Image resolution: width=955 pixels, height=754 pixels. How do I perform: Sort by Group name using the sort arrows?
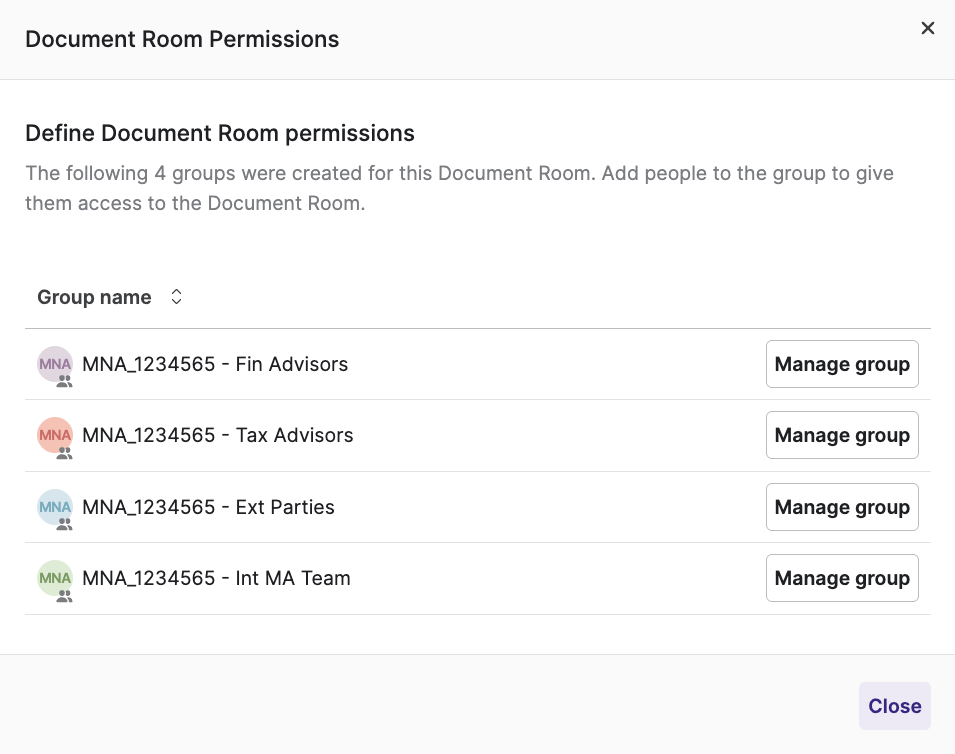tap(177, 297)
